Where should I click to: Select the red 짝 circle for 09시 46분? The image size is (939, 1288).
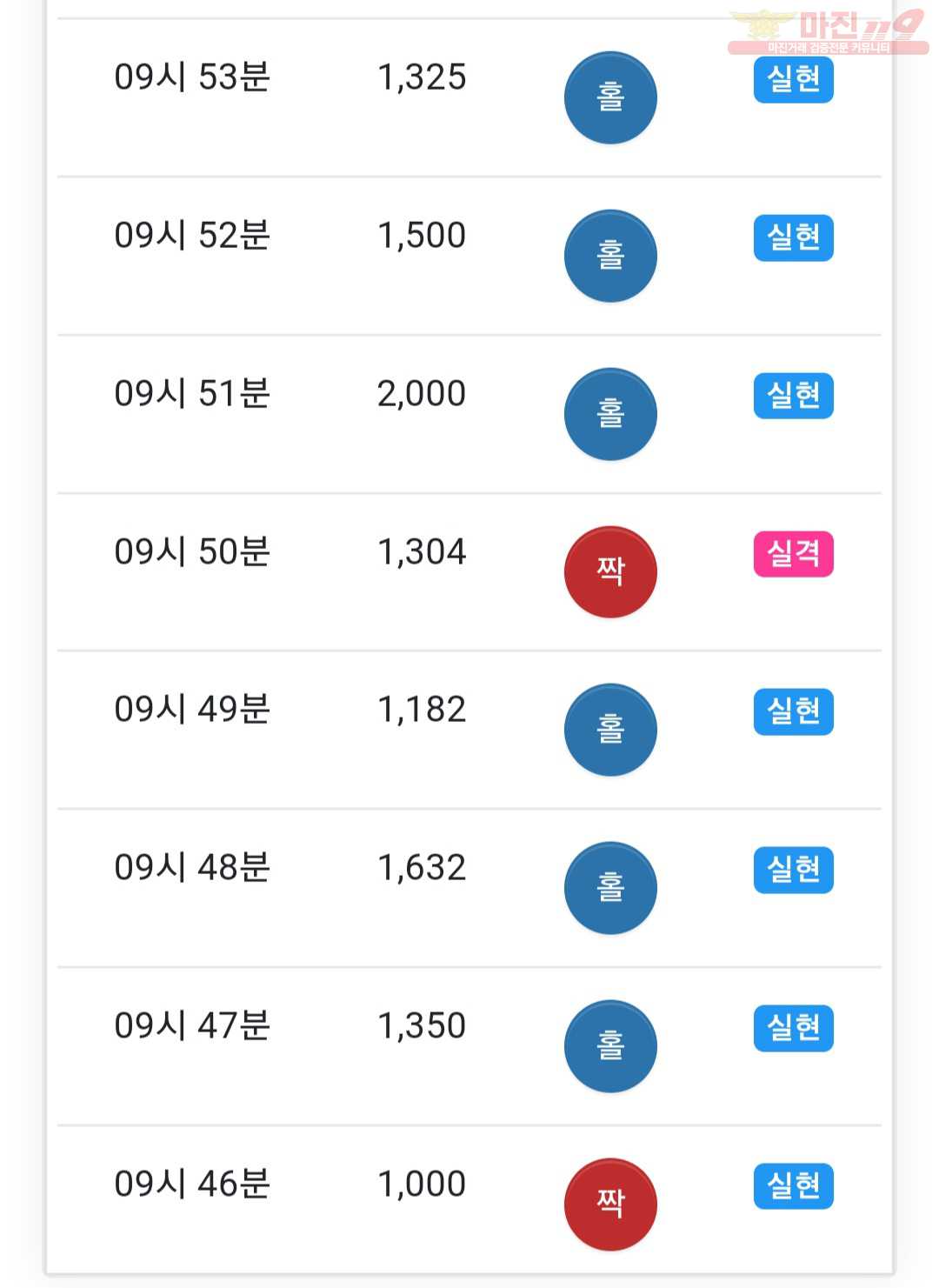point(610,1205)
